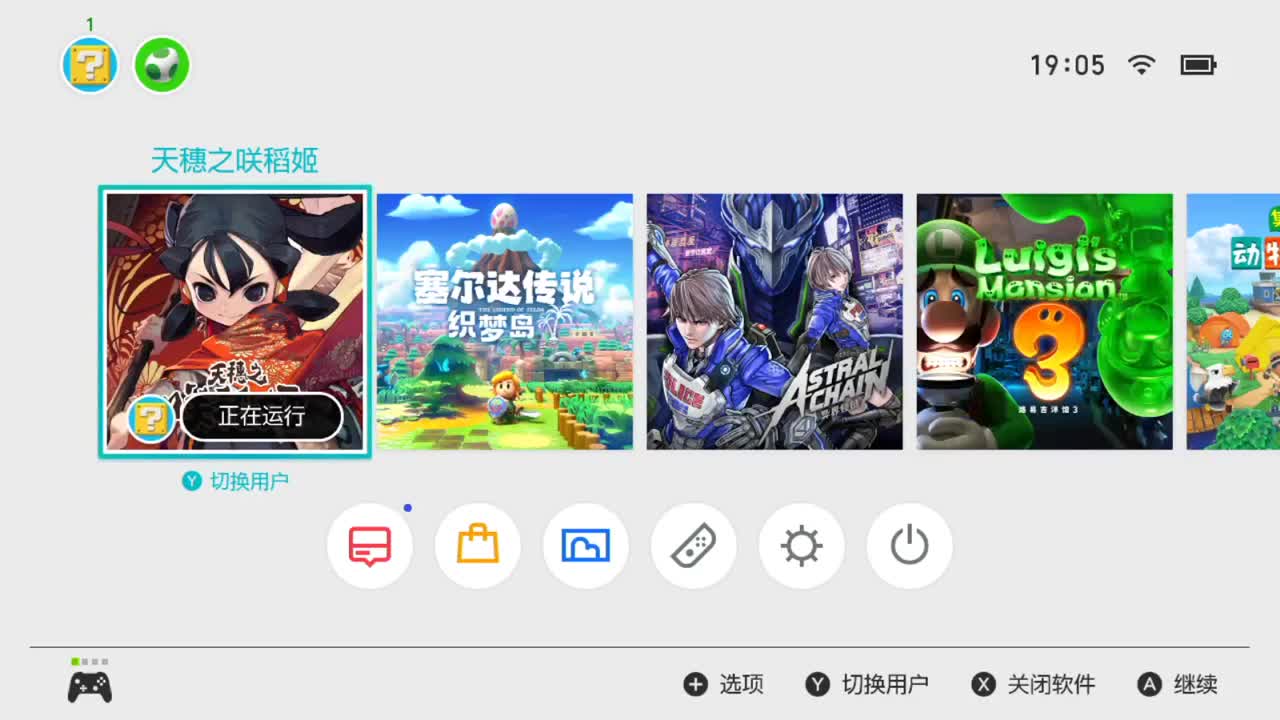The image size is (1280, 720).
Task: Check the battery status indicator
Action: (1198, 65)
